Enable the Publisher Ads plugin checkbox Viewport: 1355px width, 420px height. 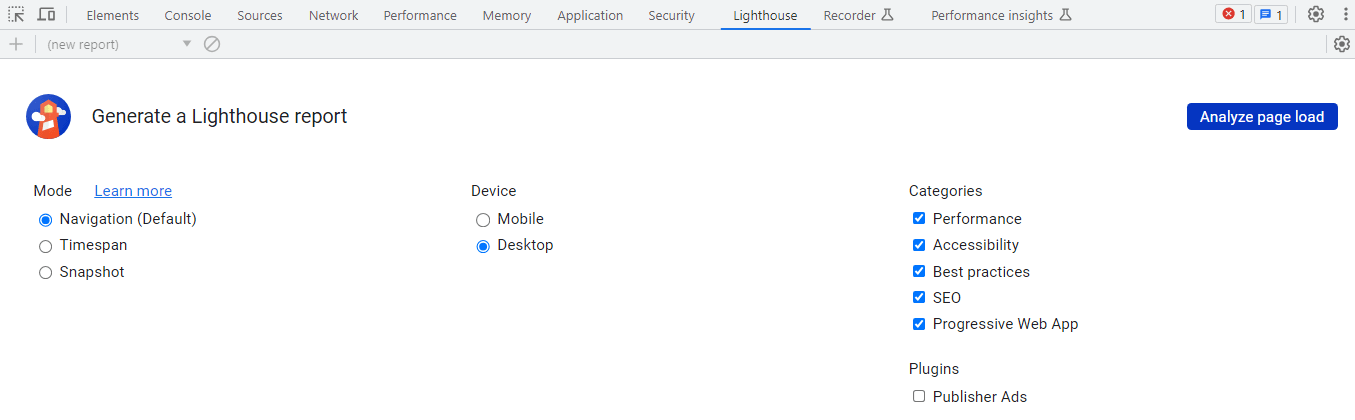click(919, 396)
